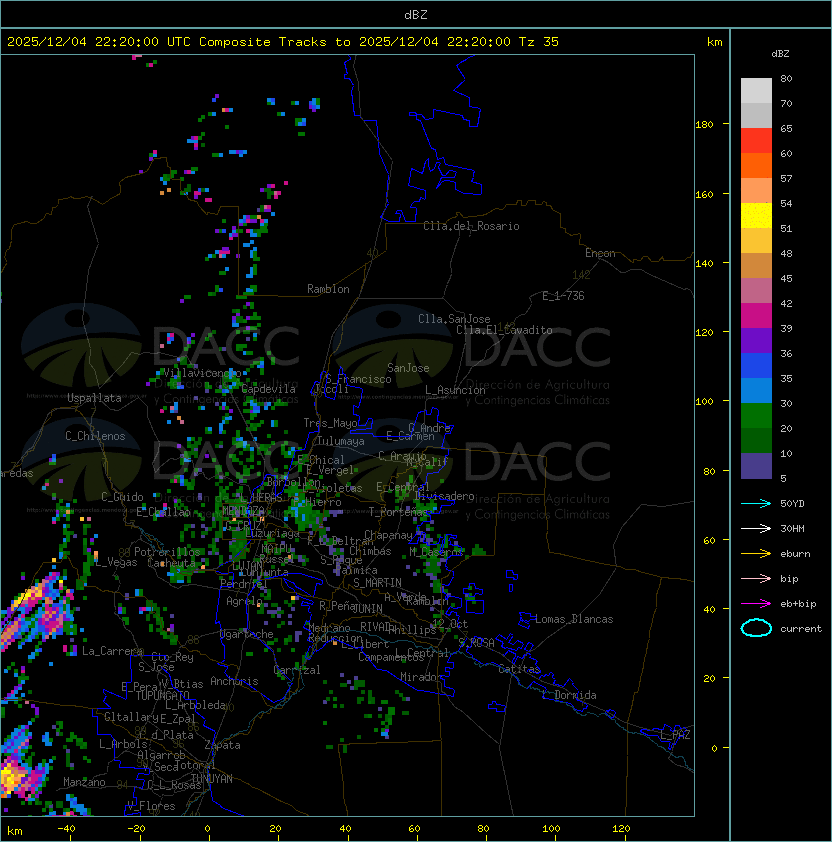This screenshot has width=832, height=842.
Task: Click the white 30HM arrow legend icon
Action: coord(756,528)
